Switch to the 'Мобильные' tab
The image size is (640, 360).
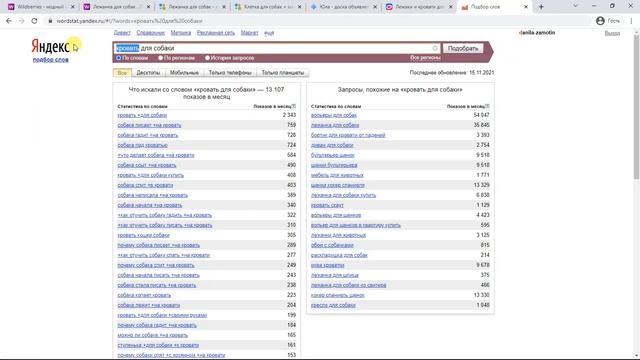point(184,73)
